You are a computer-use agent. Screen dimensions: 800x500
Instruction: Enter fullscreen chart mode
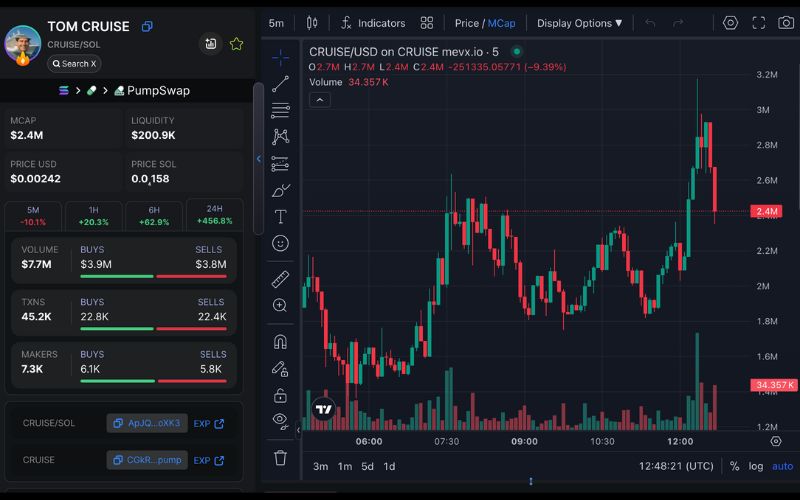click(759, 23)
